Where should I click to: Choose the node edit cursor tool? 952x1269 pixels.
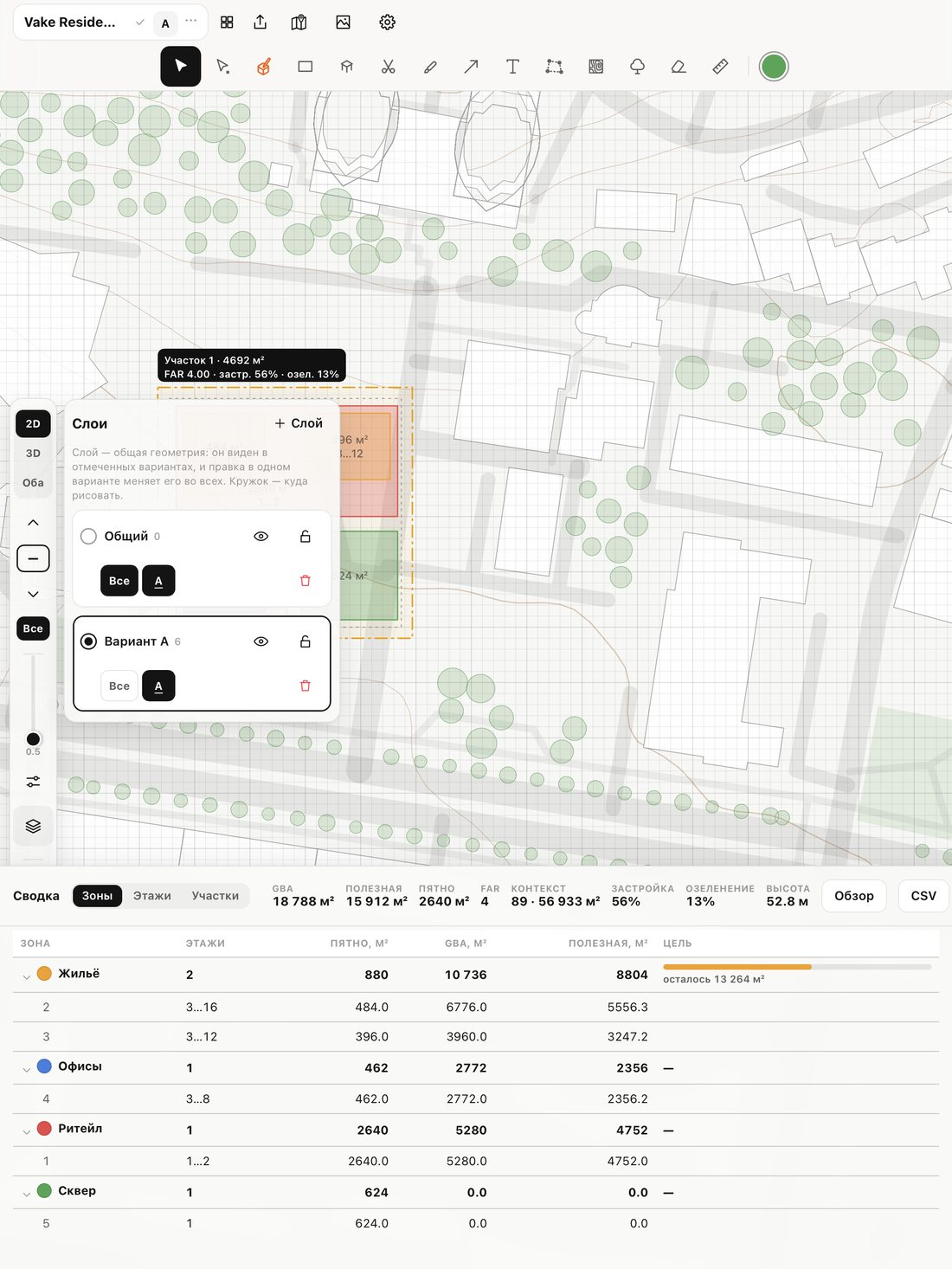tap(222, 67)
